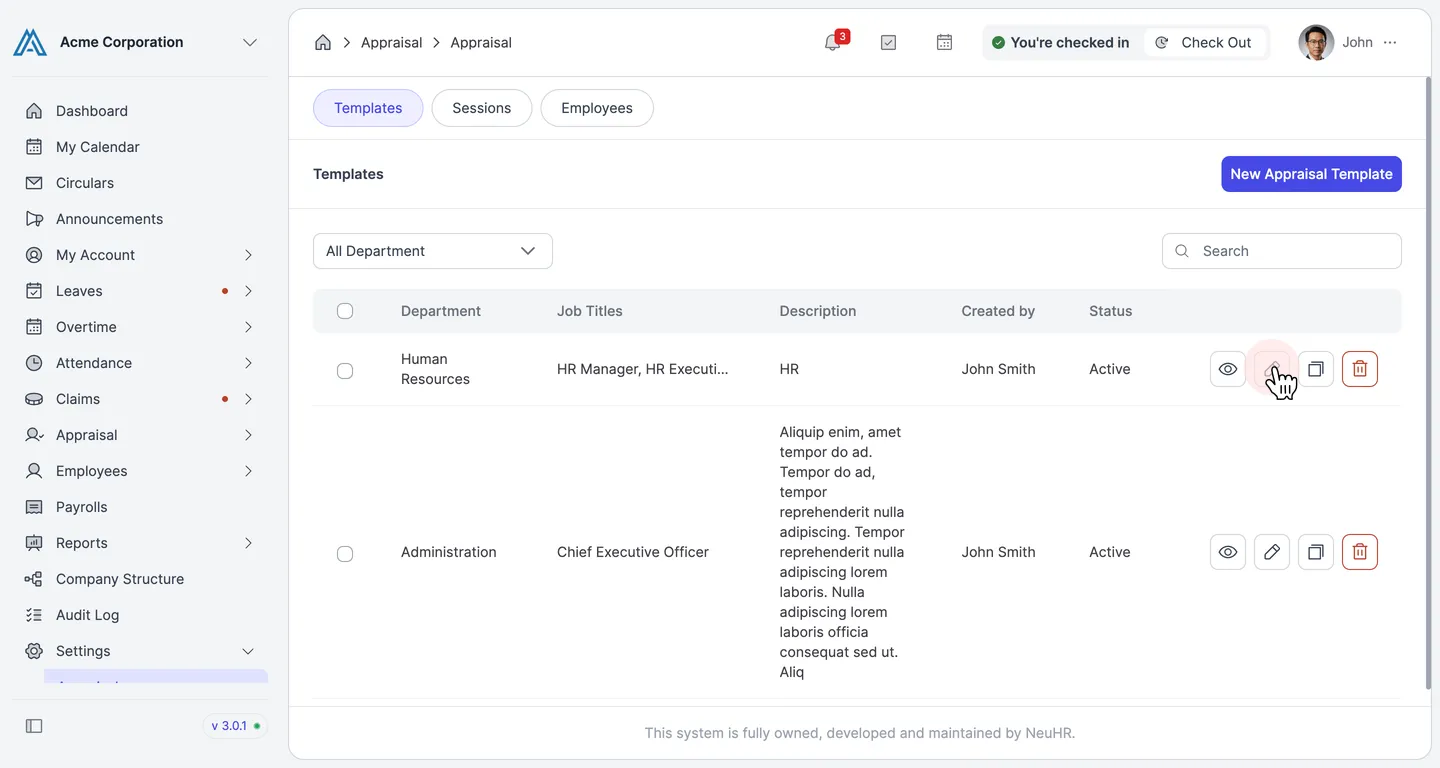Click the Audit Log icon
This screenshot has height=768, width=1440.
click(x=34, y=615)
